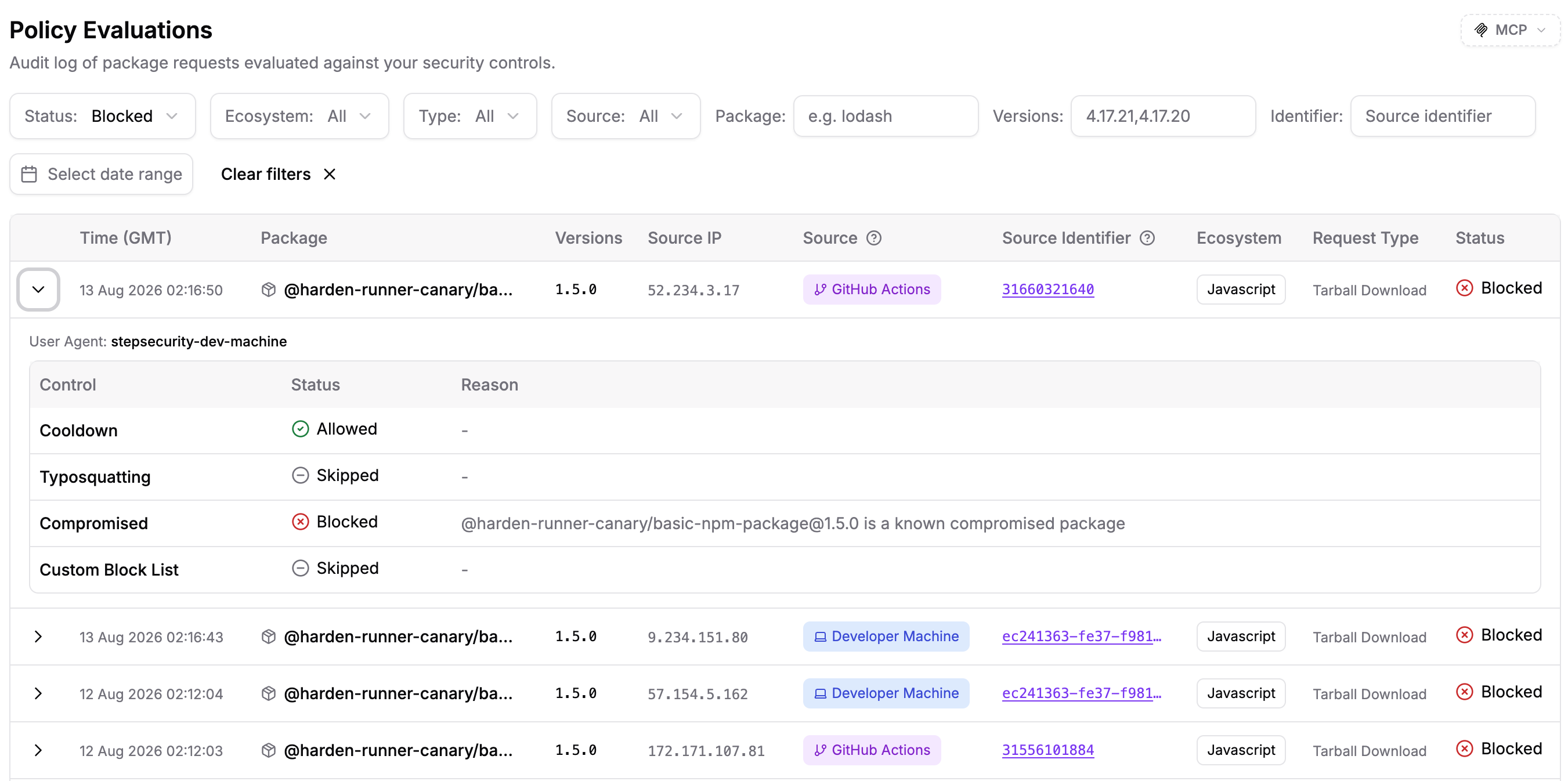This screenshot has width=1568, height=781.
Task: Click the green Allowed check icon for Cooldown
Action: tap(300, 429)
